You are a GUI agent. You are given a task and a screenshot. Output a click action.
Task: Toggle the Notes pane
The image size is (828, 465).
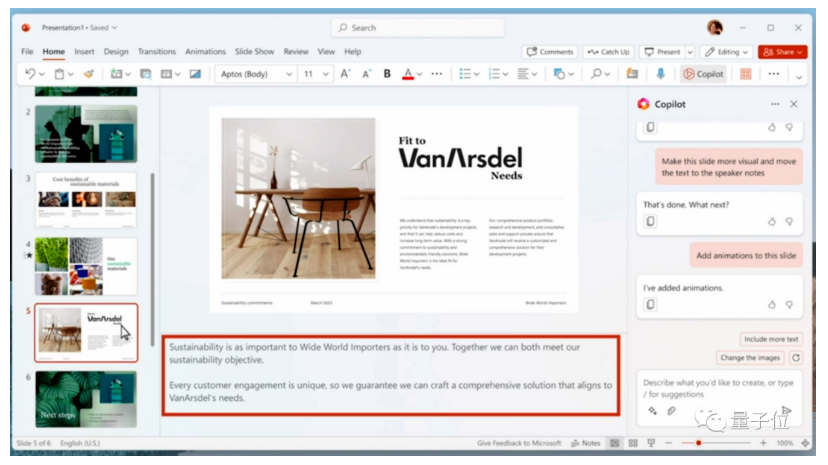point(586,443)
